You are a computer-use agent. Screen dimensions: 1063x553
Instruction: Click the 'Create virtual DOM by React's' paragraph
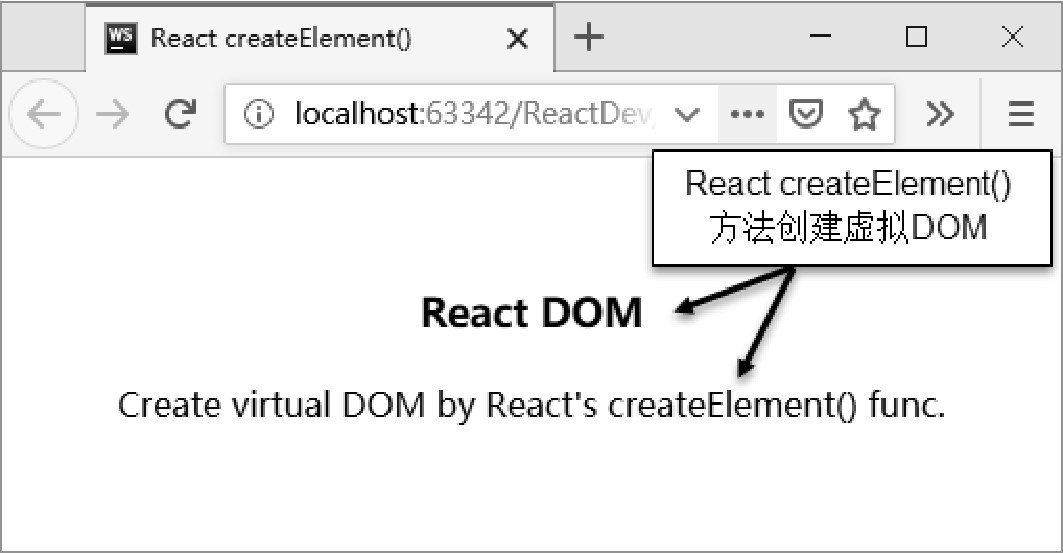pyautogui.click(x=532, y=405)
